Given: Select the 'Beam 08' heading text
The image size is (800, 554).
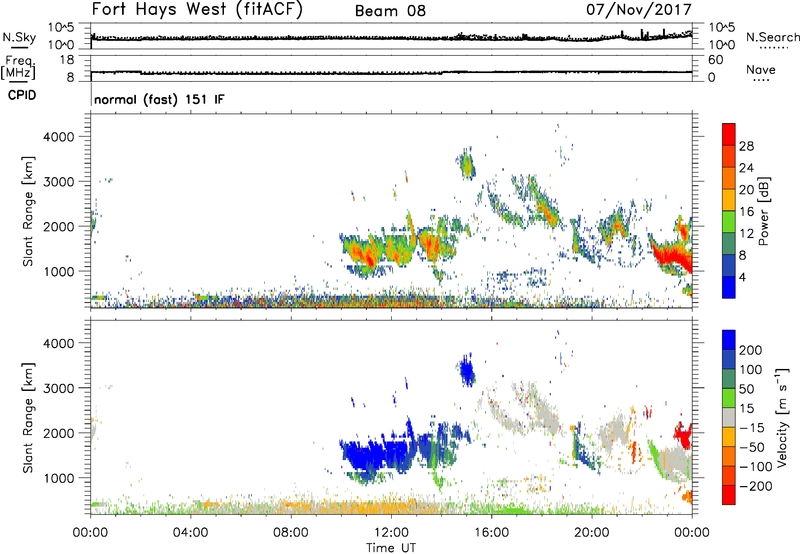Looking at the screenshot, I should 390,11.
